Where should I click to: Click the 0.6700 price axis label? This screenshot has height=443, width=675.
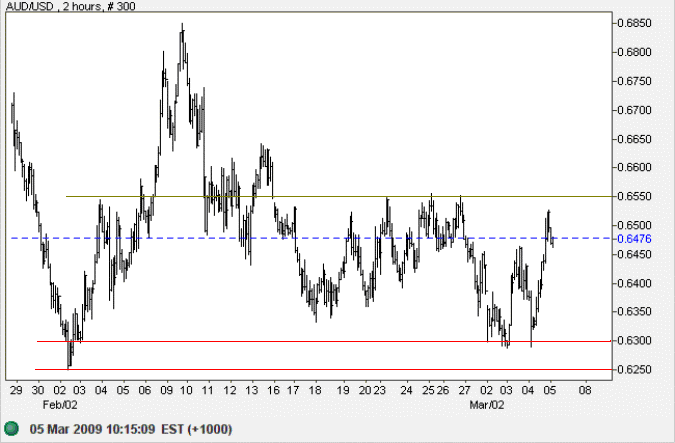635,110
